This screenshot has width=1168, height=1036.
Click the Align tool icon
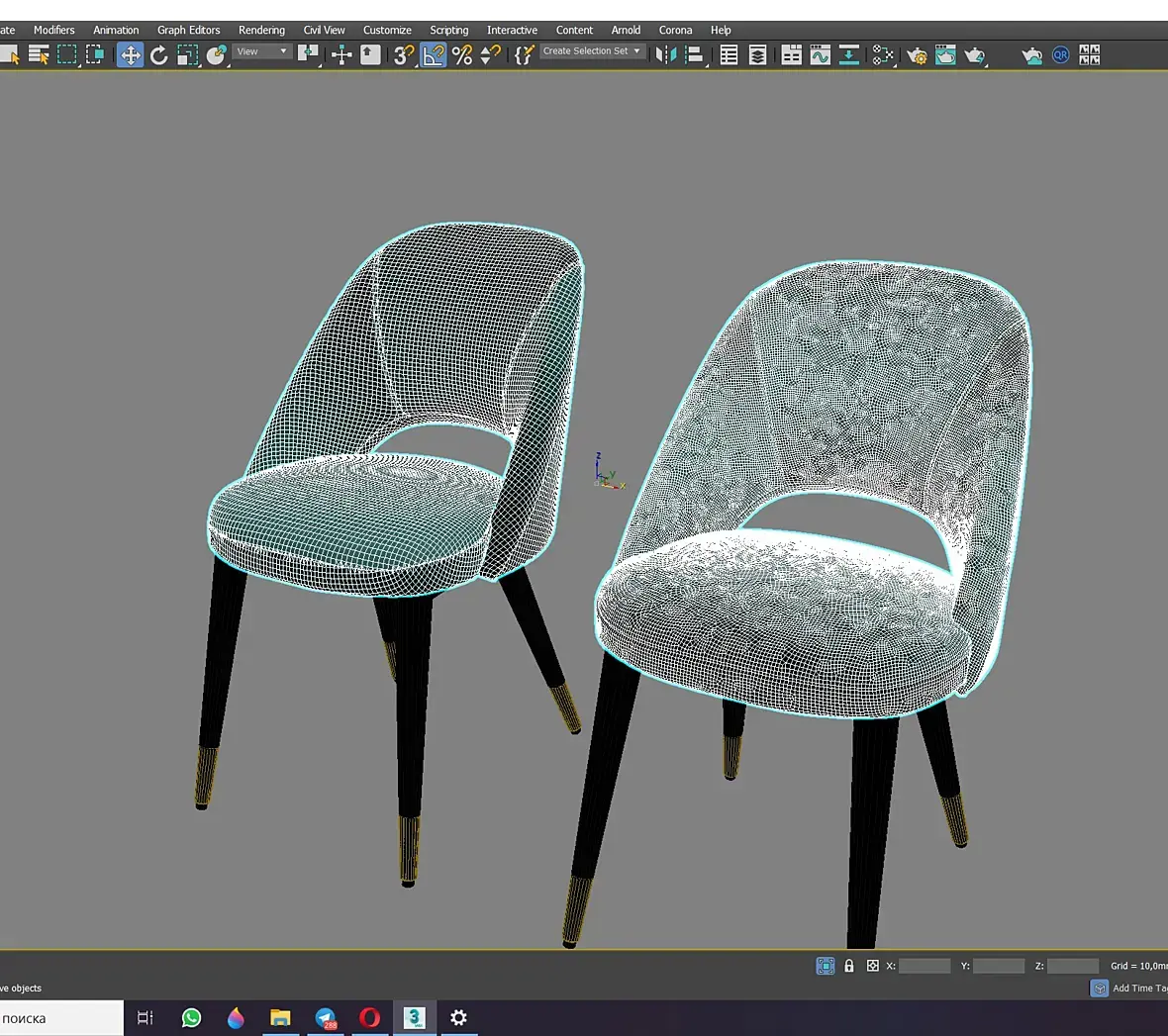(x=694, y=55)
